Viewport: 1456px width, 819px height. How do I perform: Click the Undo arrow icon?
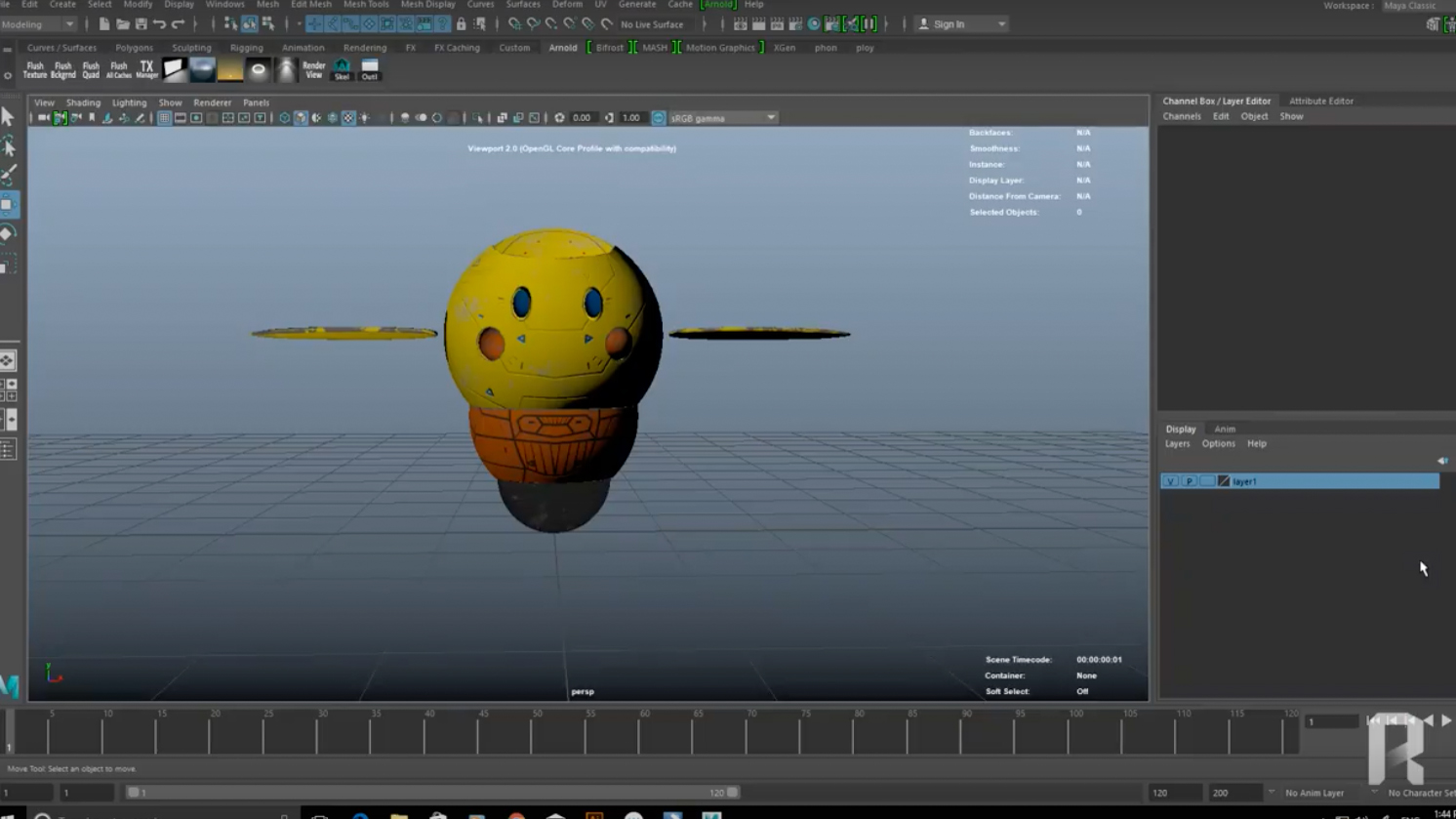click(159, 24)
